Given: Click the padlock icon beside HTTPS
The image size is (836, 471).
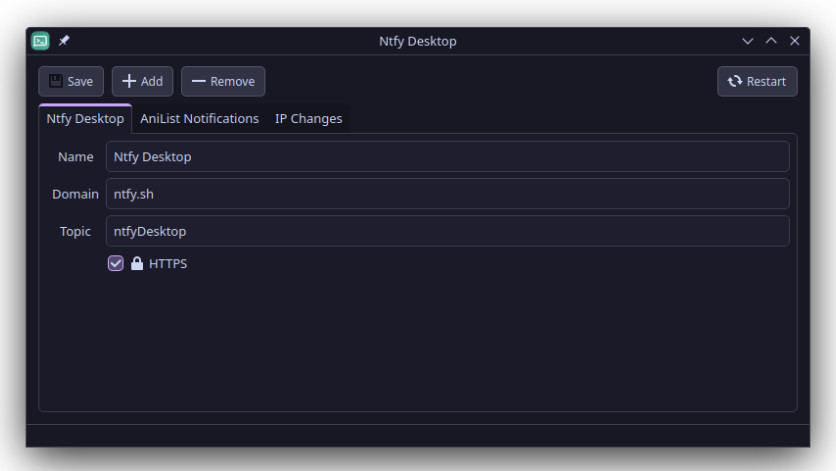Looking at the screenshot, I should tap(137, 264).
